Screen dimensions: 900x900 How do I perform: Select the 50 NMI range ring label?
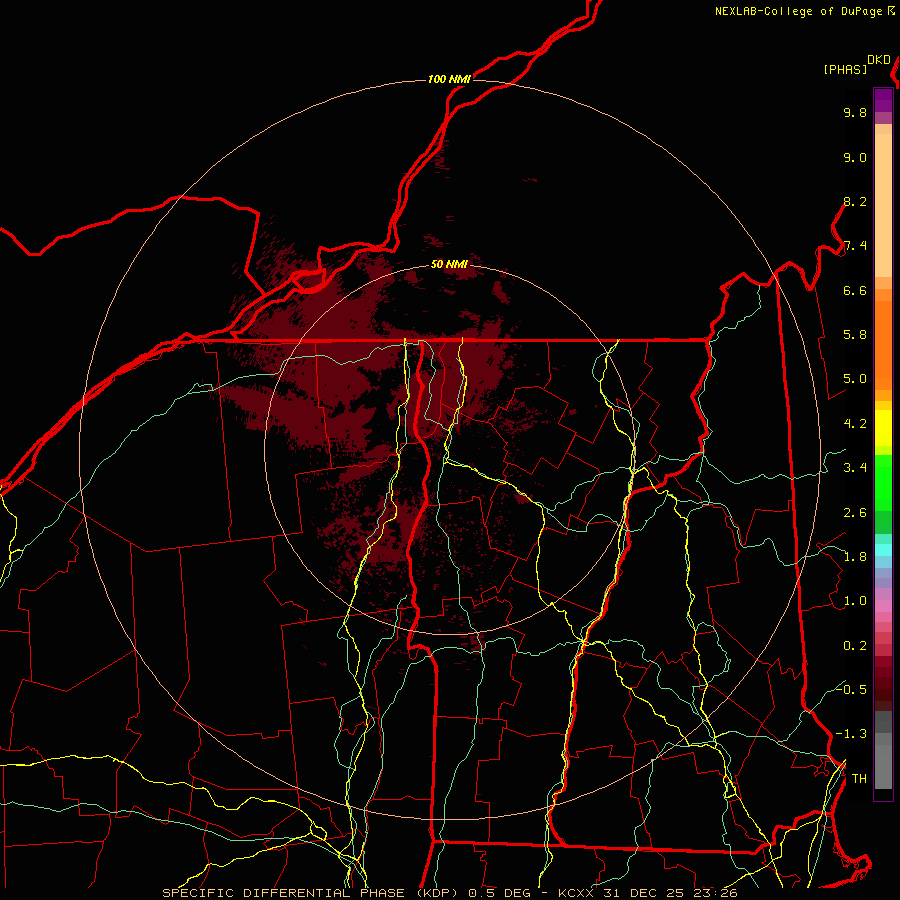[x=449, y=264]
